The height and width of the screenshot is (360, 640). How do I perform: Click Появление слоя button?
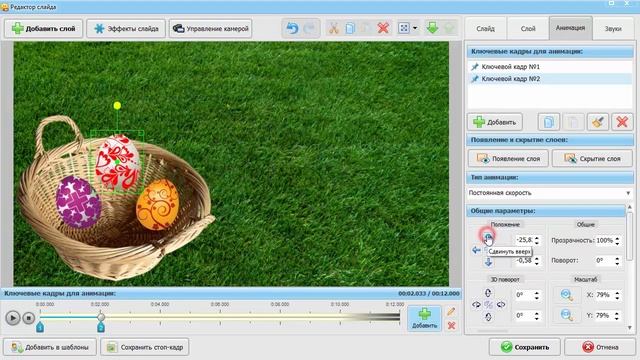[x=508, y=158]
